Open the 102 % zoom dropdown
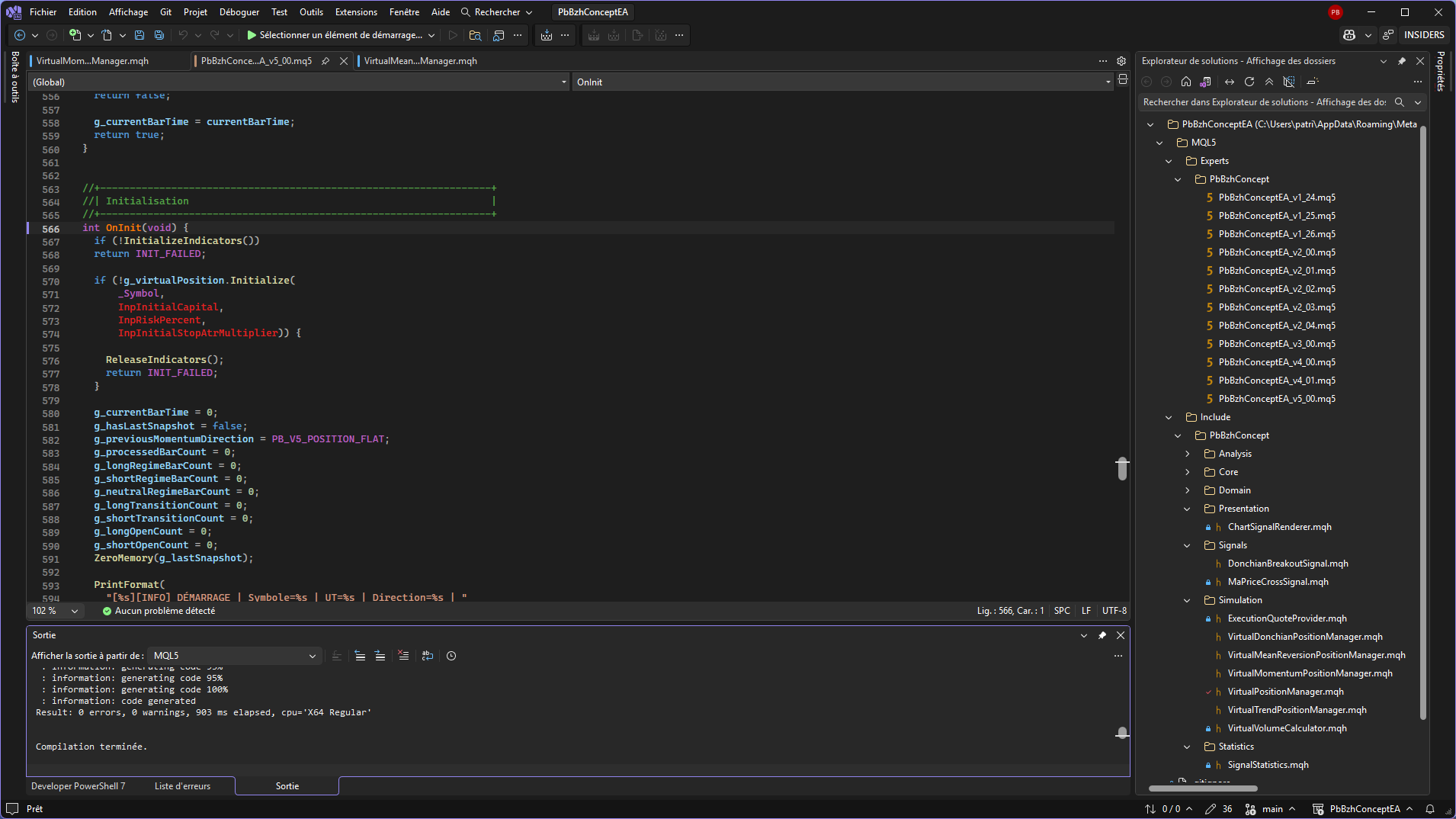1456x819 pixels. coord(55,611)
